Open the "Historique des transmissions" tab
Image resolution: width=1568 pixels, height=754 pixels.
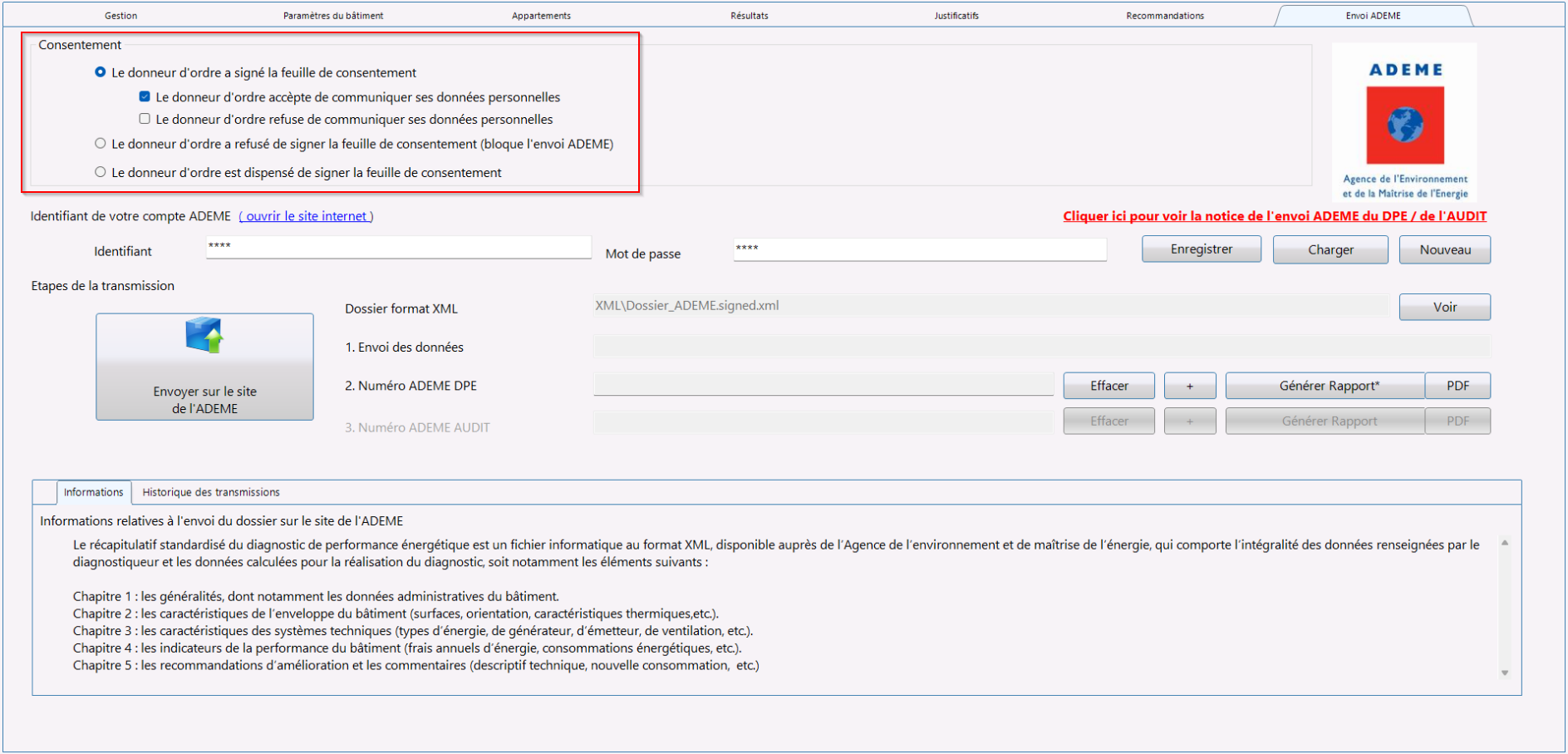tap(209, 492)
